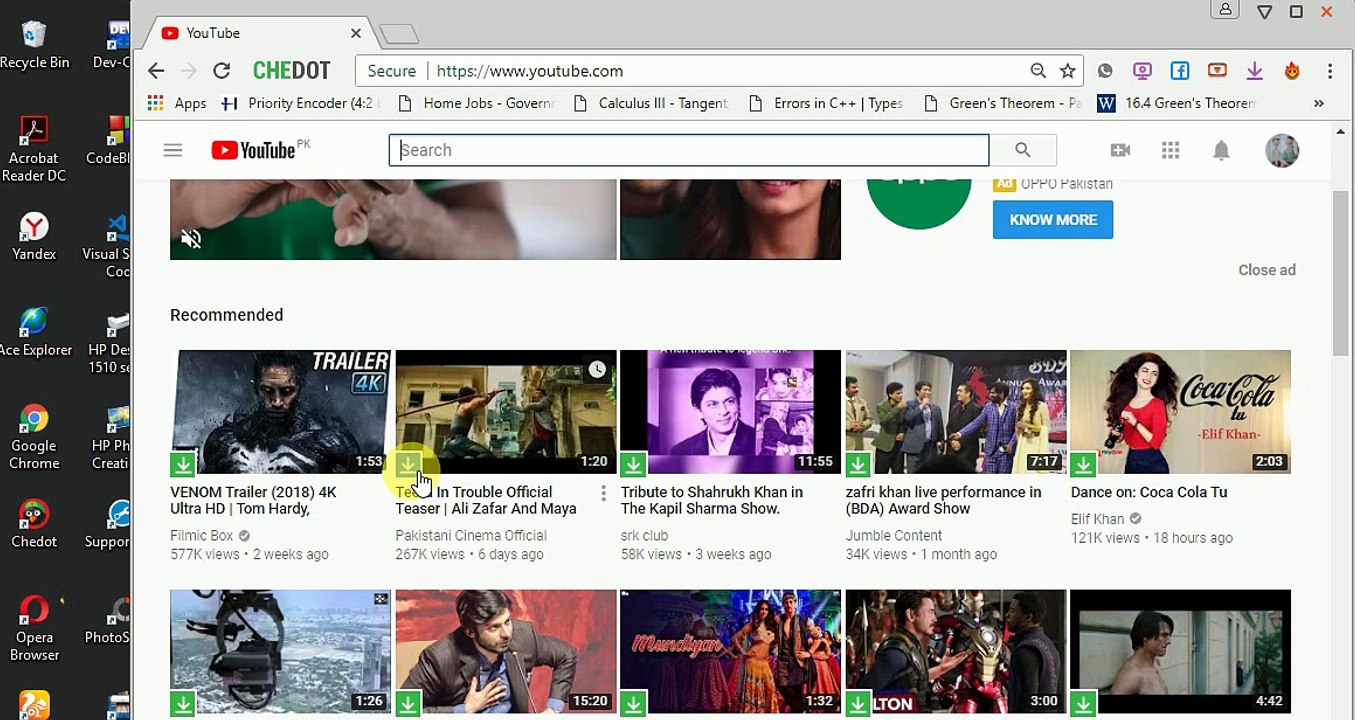1355x720 pixels.
Task: Play the 4:42 video thumbnail
Action: [x=1181, y=652]
